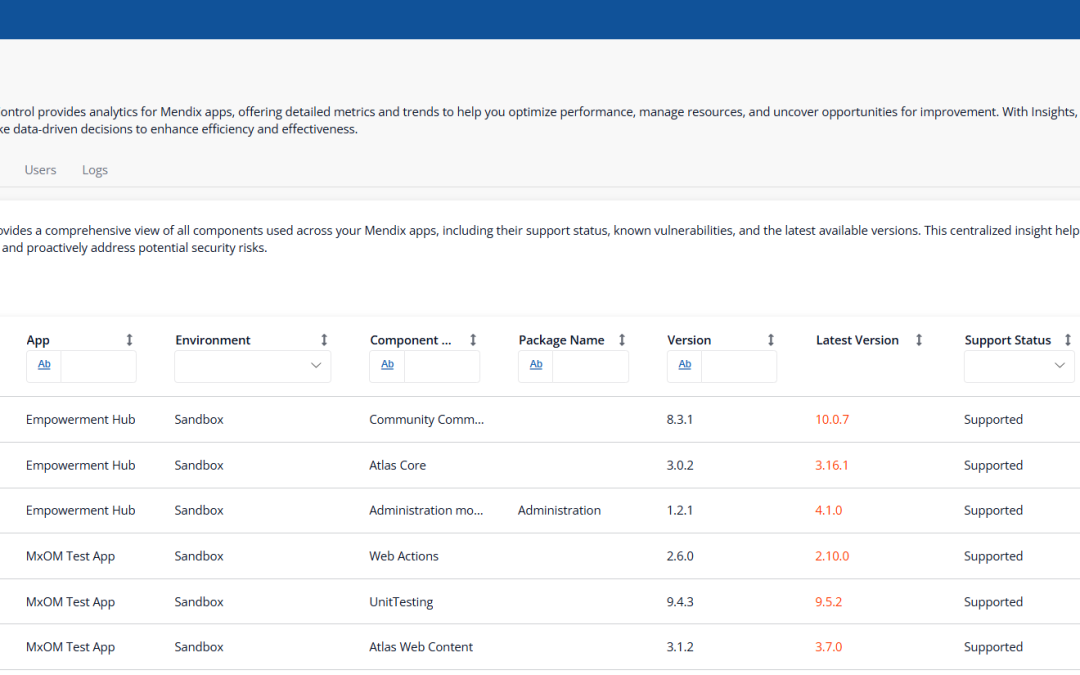The height and width of the screenshot is (675, 1080).
Task: Select the 'Atlas Web Content' component cell
Action: pyautogui.click(x=421, y=647)
